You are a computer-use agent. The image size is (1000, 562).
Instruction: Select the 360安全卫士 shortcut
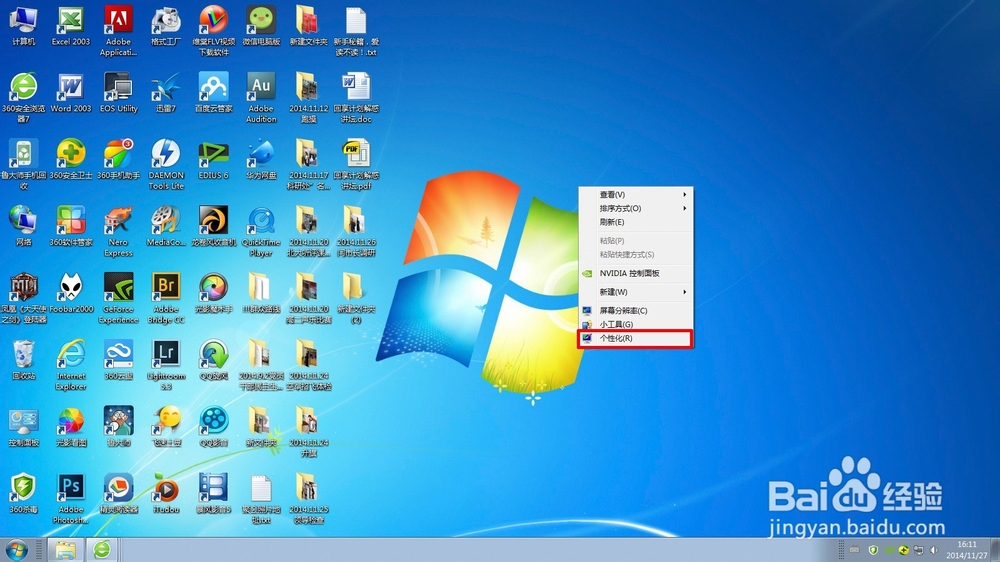pos(71,160)
